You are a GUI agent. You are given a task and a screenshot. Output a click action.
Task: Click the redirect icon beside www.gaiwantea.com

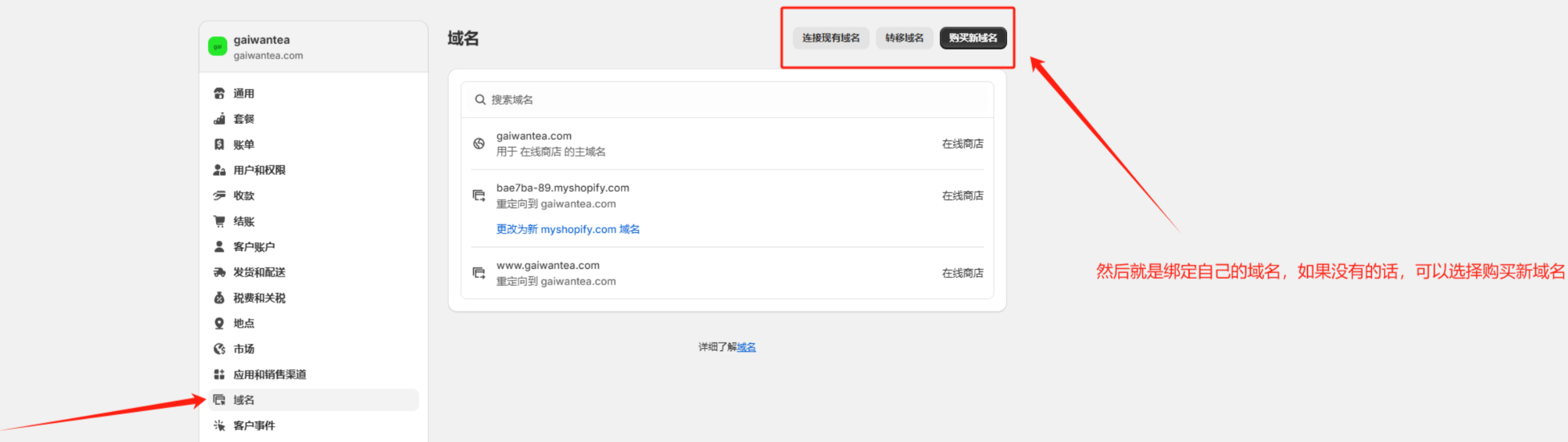click(479, 273)
